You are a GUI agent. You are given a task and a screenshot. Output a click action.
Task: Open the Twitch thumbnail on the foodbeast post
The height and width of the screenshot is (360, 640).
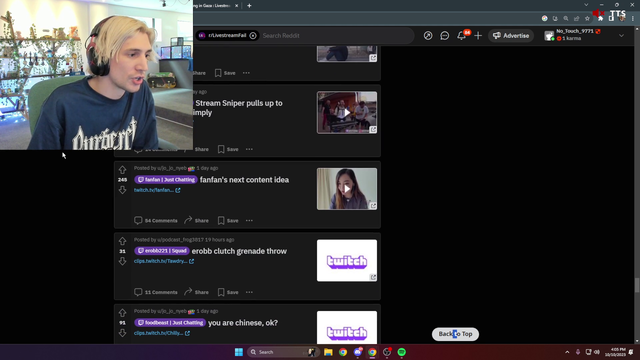click(347, 327)
